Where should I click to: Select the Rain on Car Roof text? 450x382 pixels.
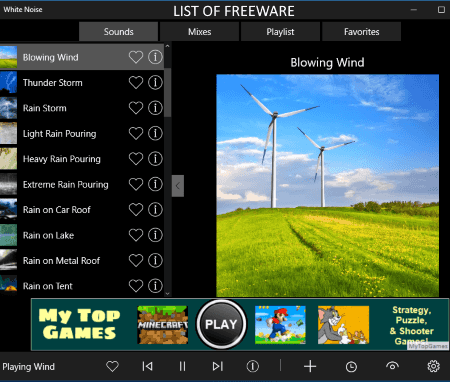point(57,210)
